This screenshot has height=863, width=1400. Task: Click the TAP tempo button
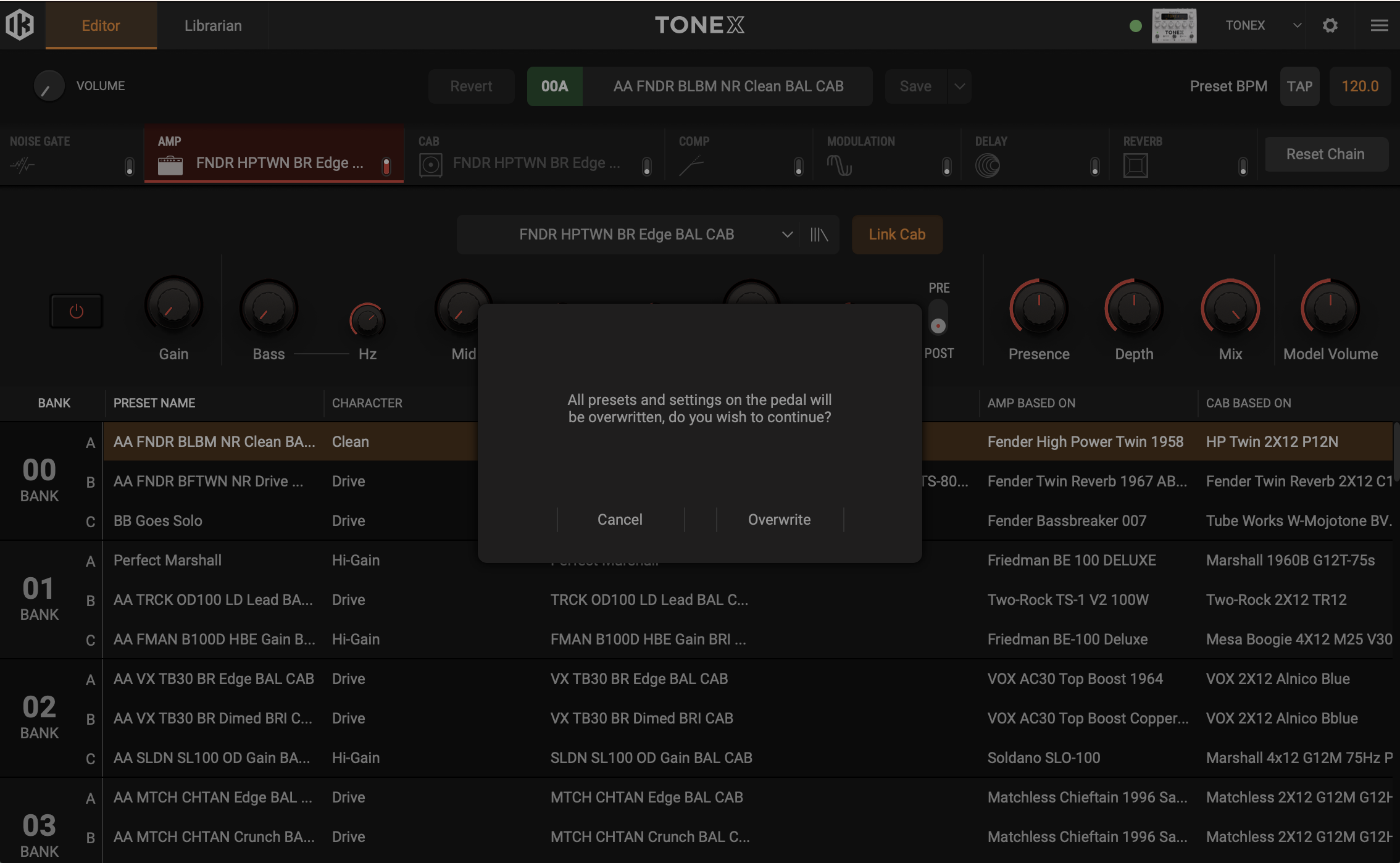pyautogui.click(x=1299, y=86)
